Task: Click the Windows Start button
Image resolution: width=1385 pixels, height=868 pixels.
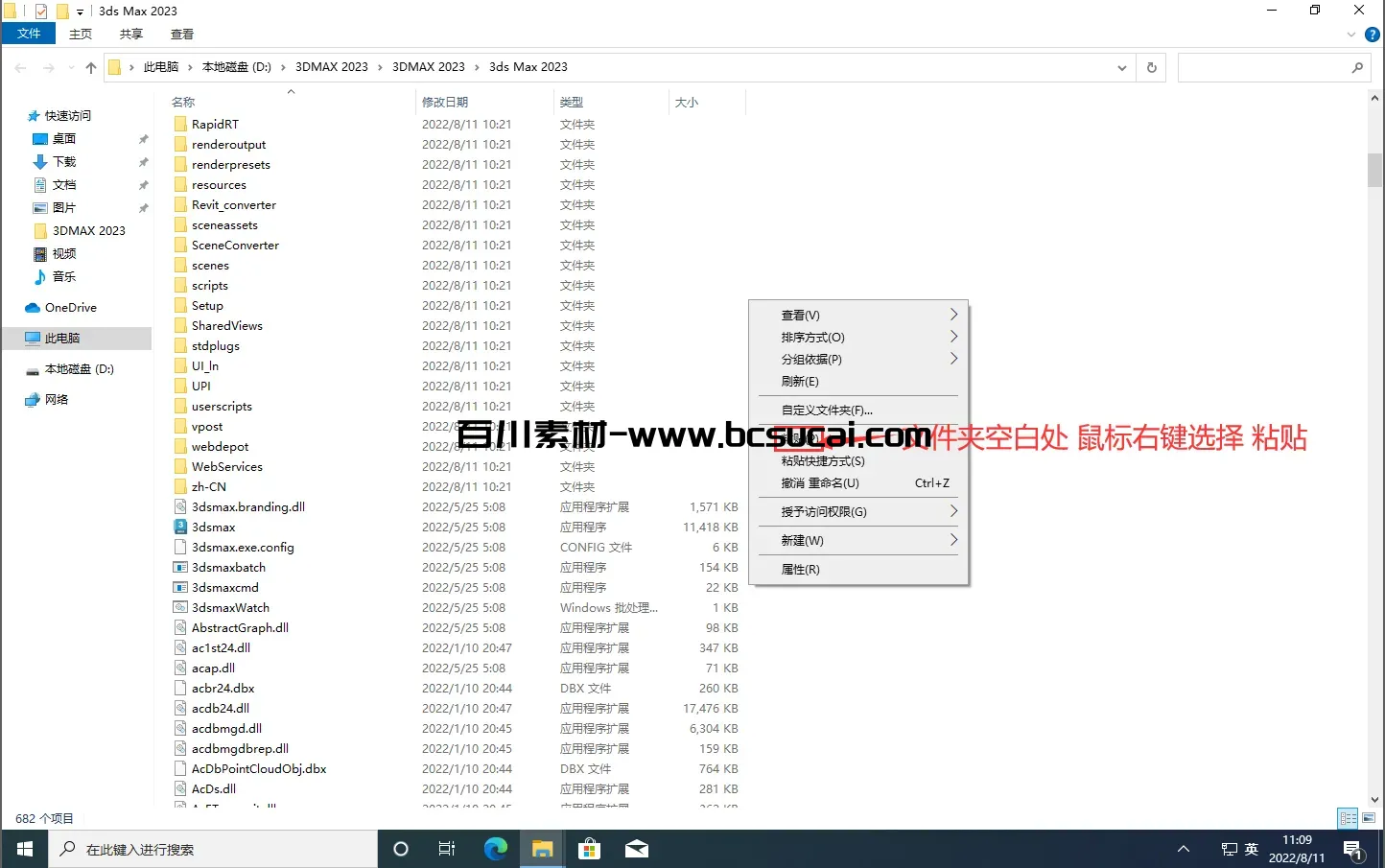Action: click(x=25, y=849)
